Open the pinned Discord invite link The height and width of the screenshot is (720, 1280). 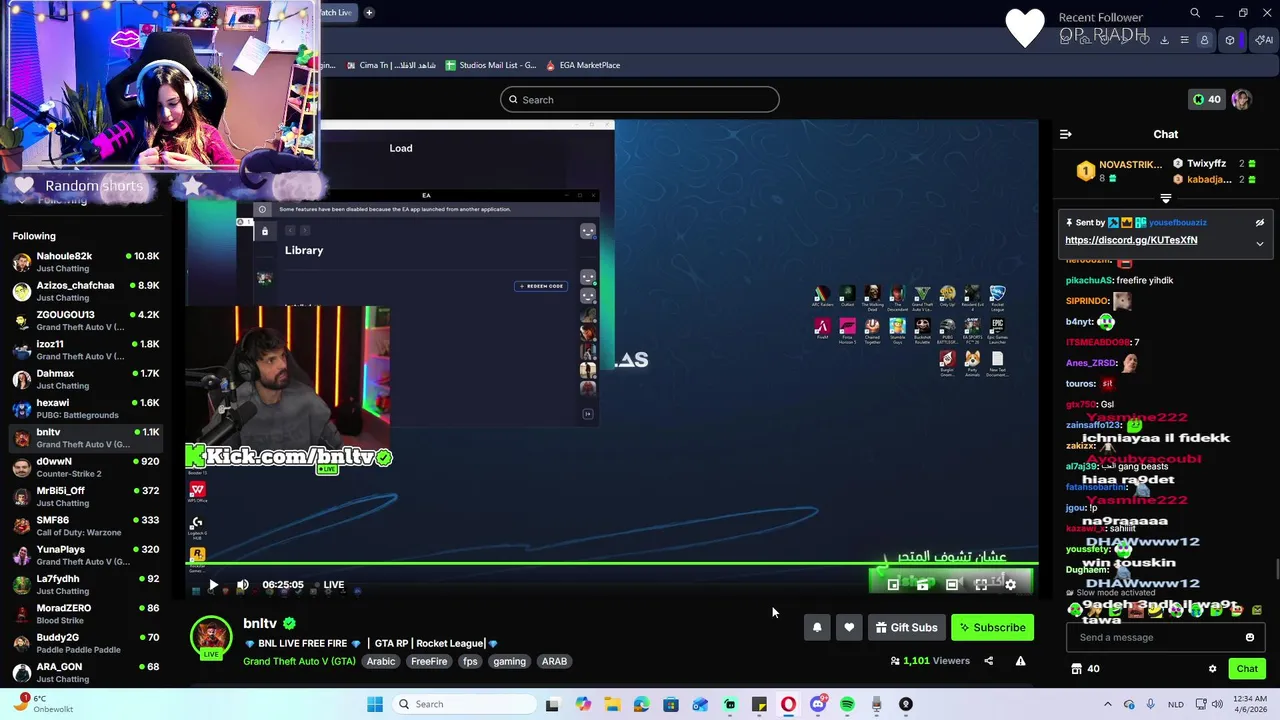click(x=1131, y=240)
